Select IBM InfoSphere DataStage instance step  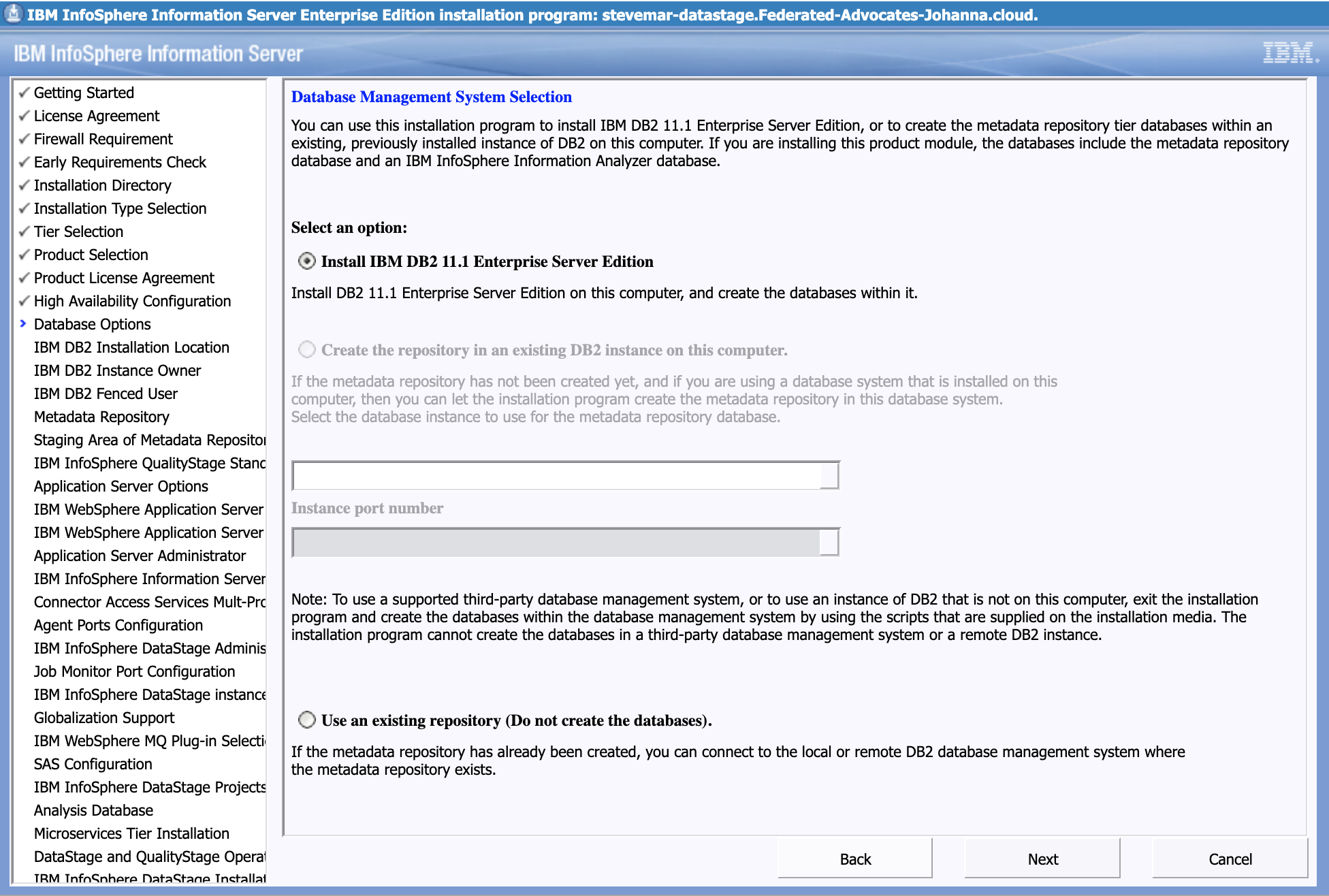(x=150, y=694)
